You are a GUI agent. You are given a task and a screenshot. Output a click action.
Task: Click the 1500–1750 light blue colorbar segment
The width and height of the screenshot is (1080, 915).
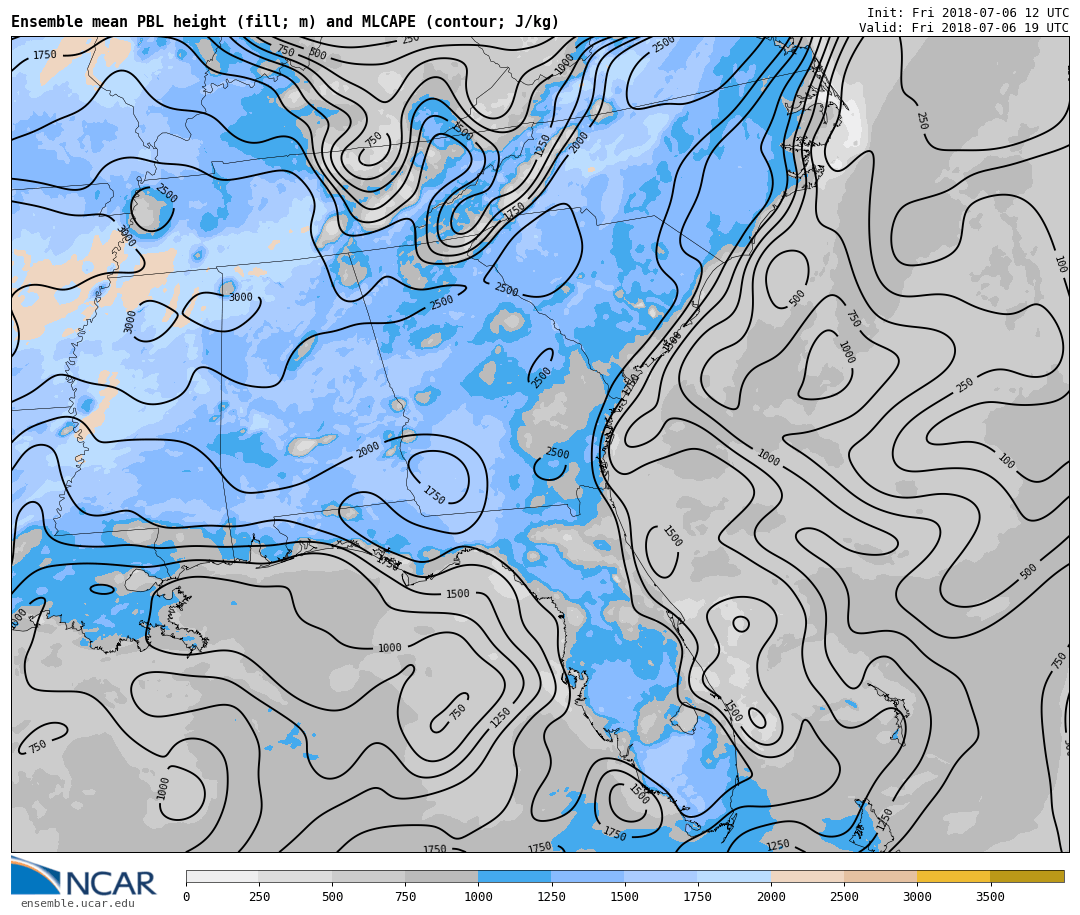pos(661,876)
